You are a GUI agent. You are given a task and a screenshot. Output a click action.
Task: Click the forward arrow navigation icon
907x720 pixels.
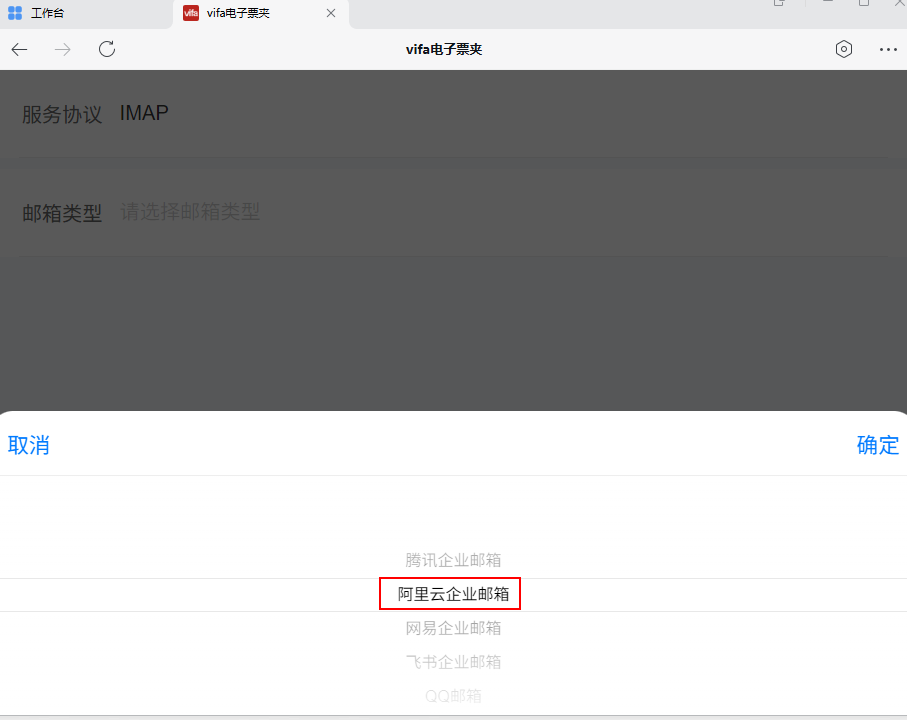[63, 50]
